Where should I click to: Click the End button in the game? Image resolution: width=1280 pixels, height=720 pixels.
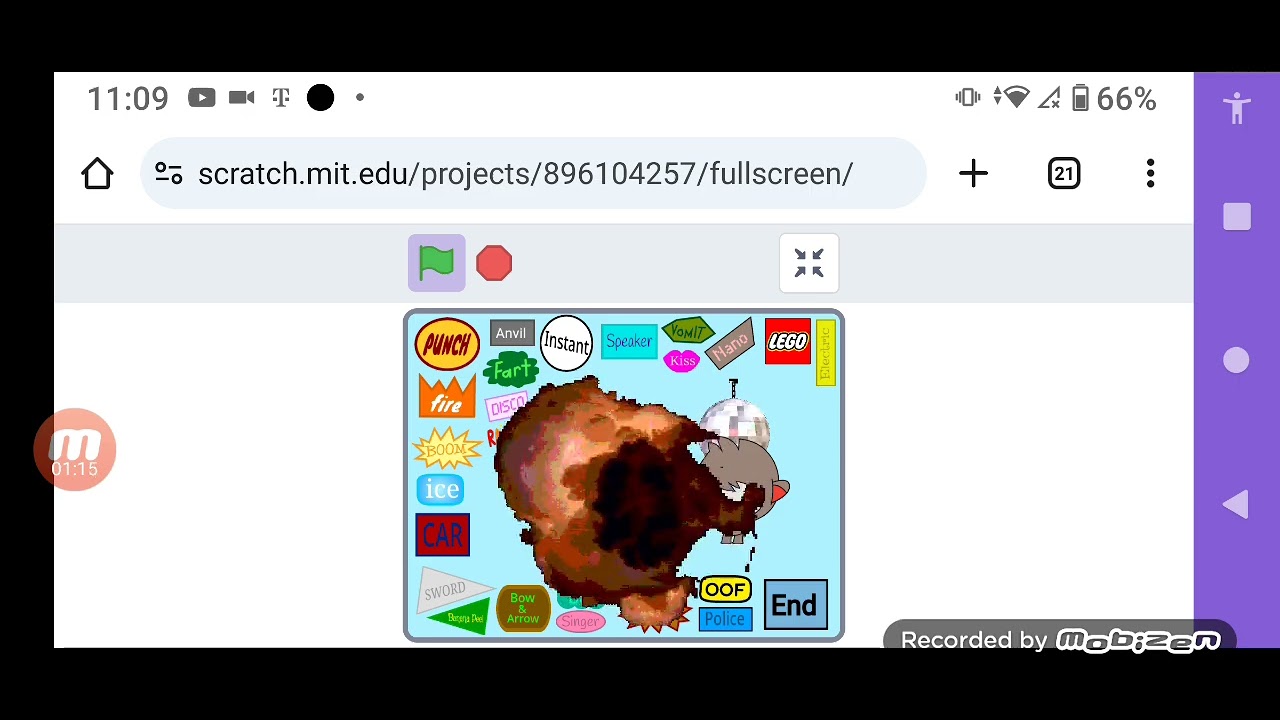tap(795, 605)
